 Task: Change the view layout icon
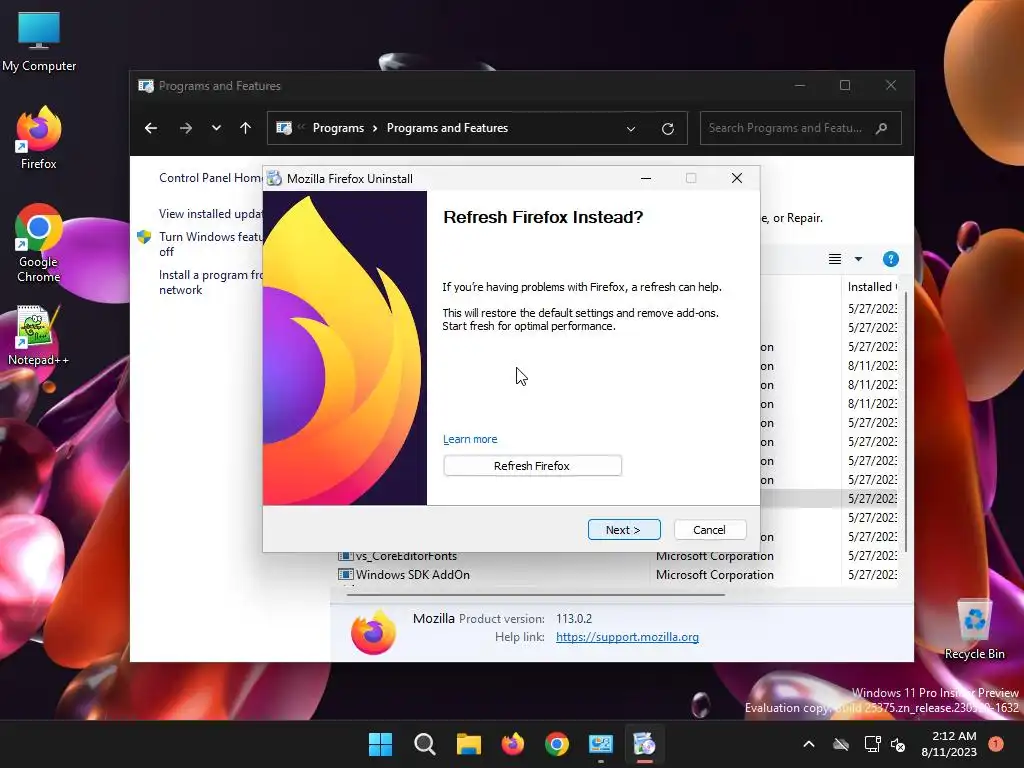(835, 259)
